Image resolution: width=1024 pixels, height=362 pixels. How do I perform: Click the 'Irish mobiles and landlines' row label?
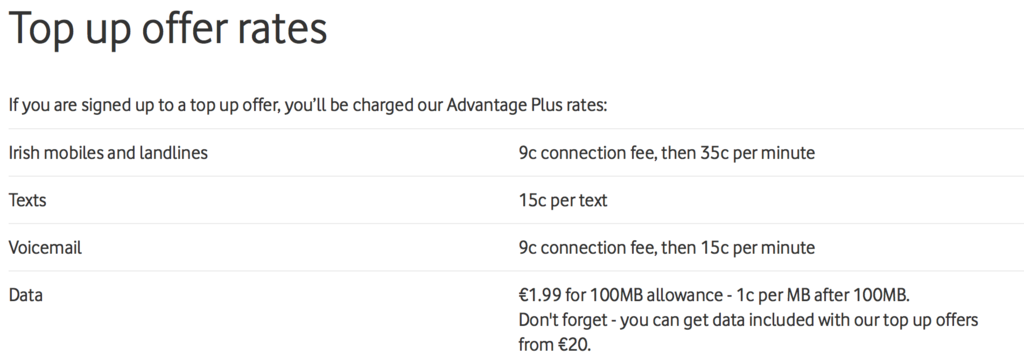[x=108, y=153]
